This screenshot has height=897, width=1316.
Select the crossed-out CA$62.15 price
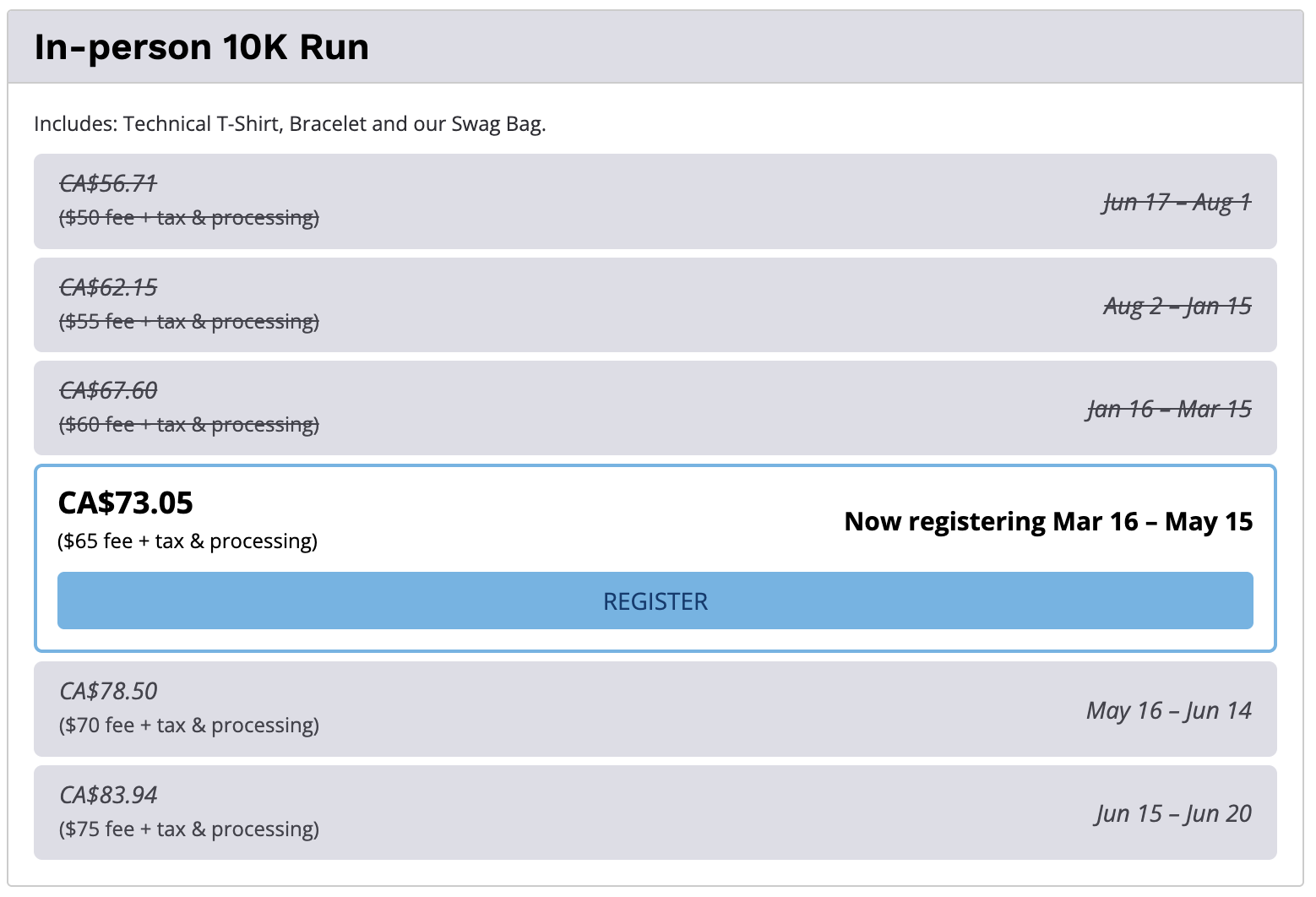point(108,287)
